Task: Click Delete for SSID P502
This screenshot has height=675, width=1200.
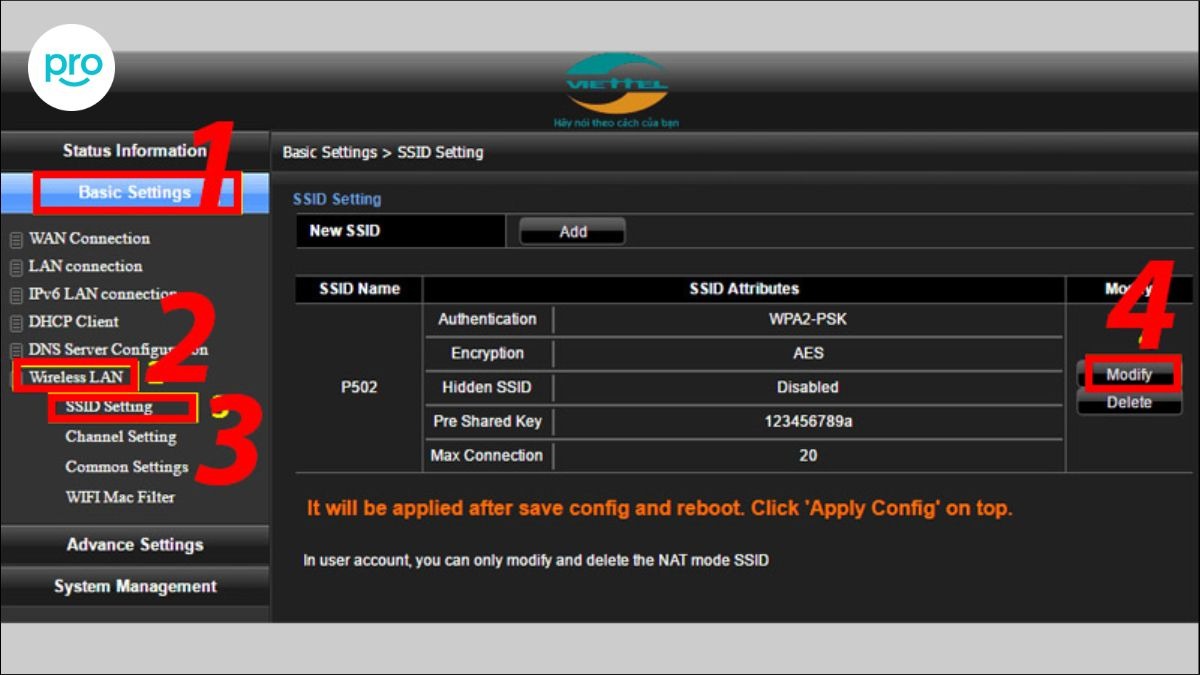Action: [x=1129, y=403]
